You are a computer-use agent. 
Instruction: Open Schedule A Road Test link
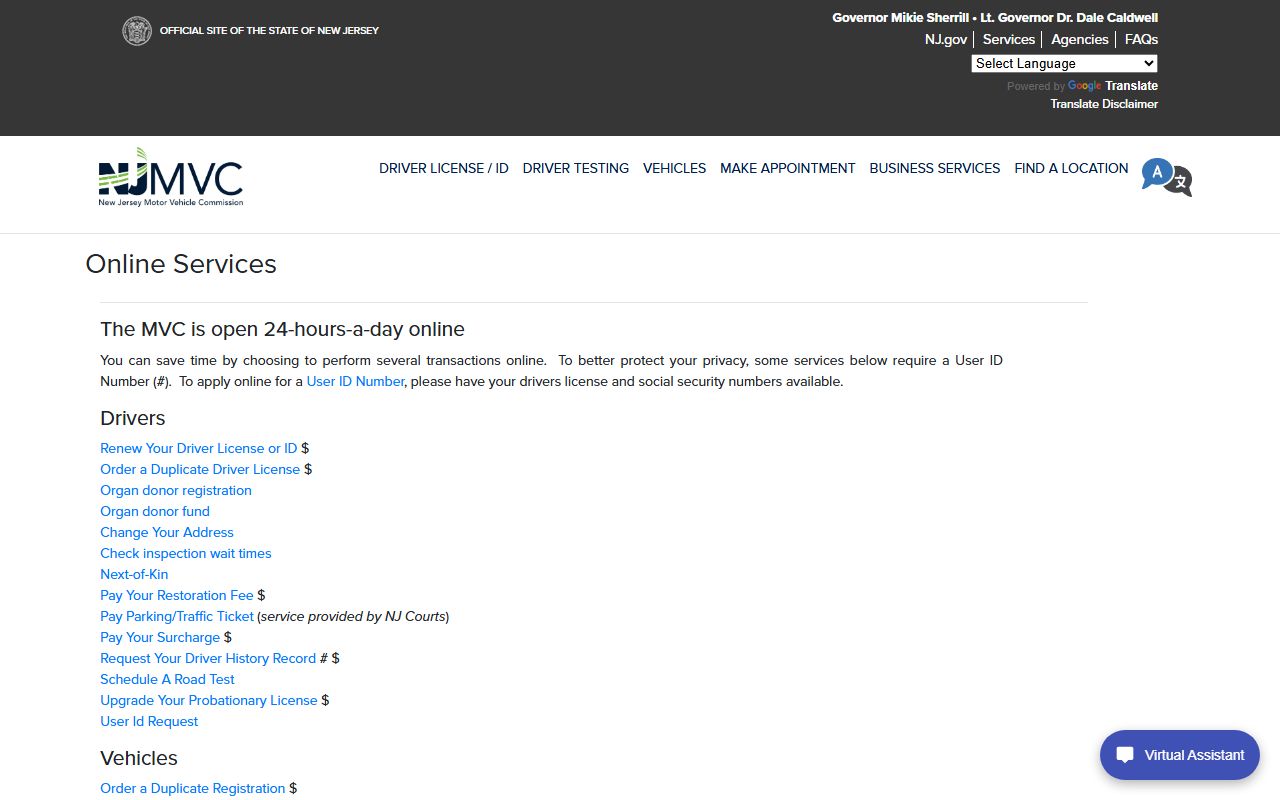[x=167, y=679]
